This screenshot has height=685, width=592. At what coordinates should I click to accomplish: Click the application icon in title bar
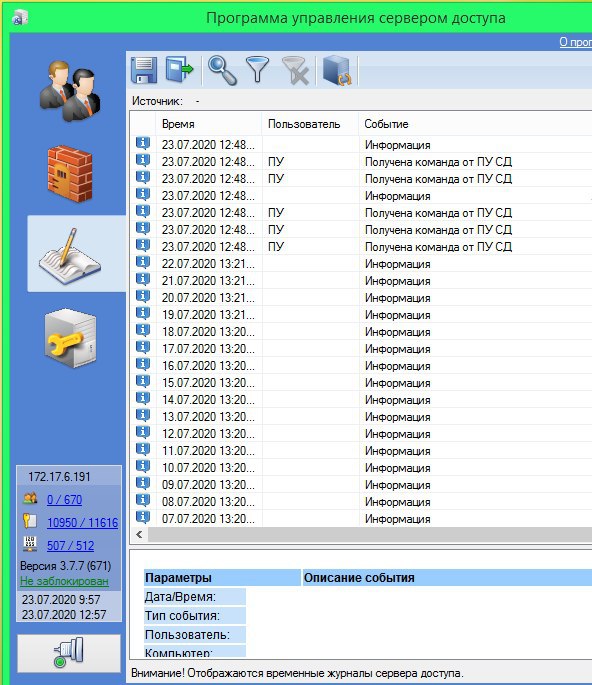(x=20, y=18)
